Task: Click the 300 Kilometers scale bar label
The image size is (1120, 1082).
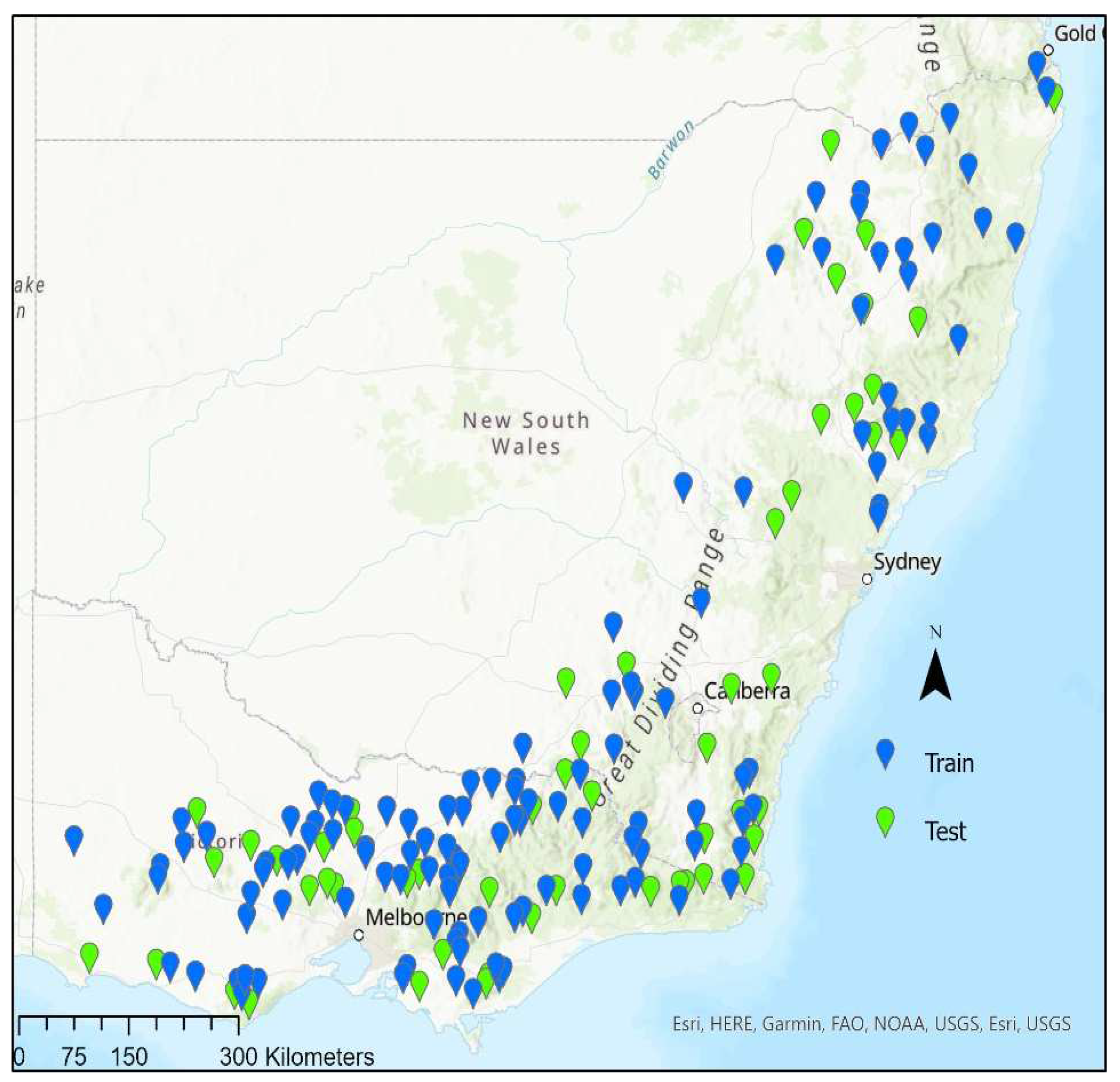Action: click(x=297, y=1057)
